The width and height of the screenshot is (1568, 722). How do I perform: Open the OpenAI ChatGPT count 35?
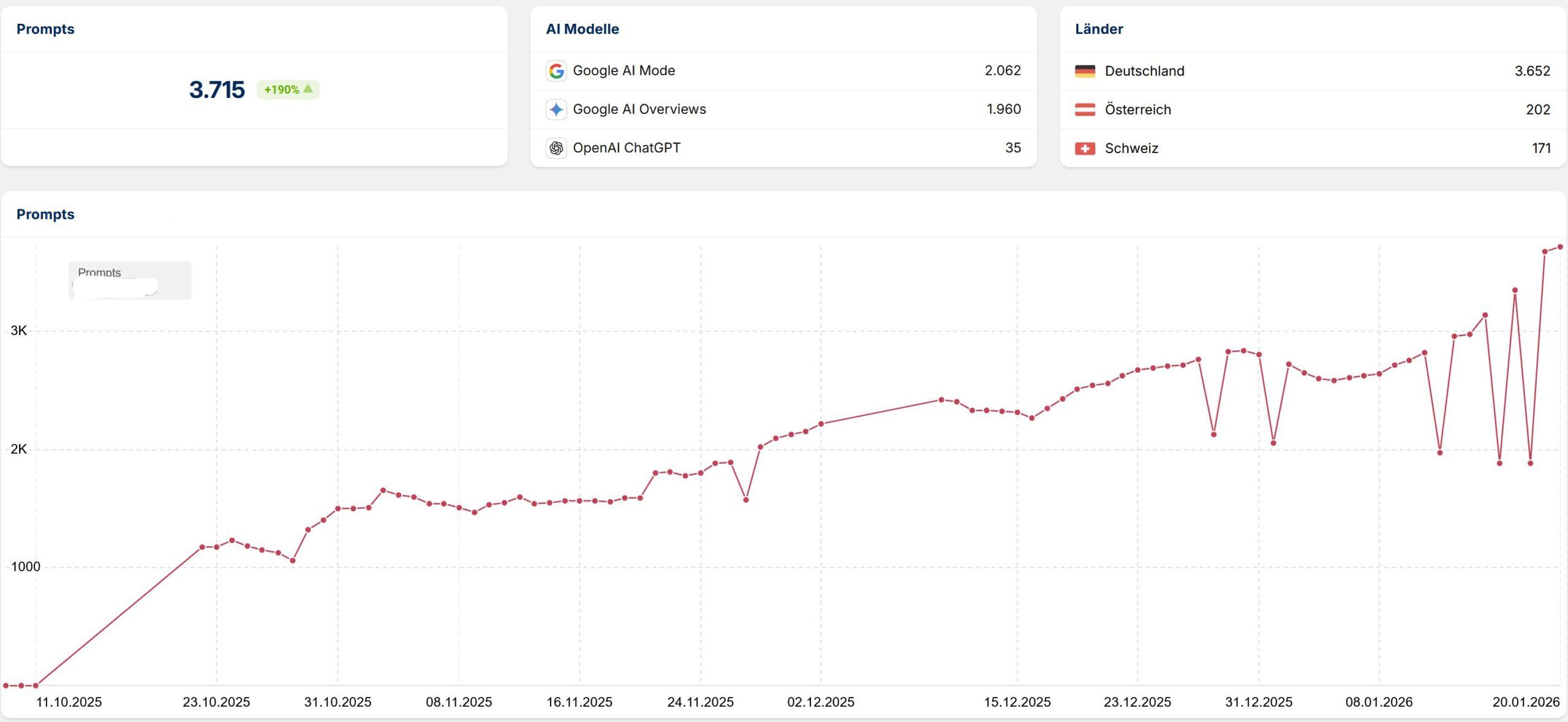pos(1012,148)
